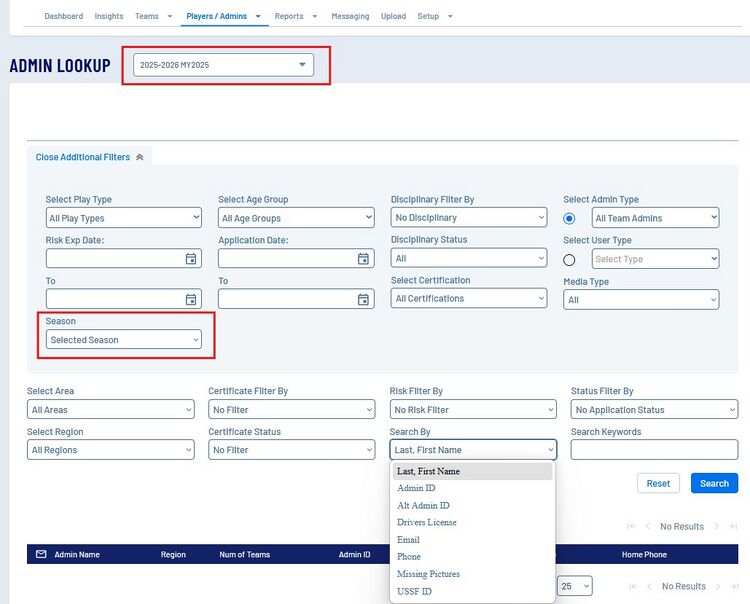
Task: Click calendar icon for Risk Exp 'To' date
Action: point(191,299)
